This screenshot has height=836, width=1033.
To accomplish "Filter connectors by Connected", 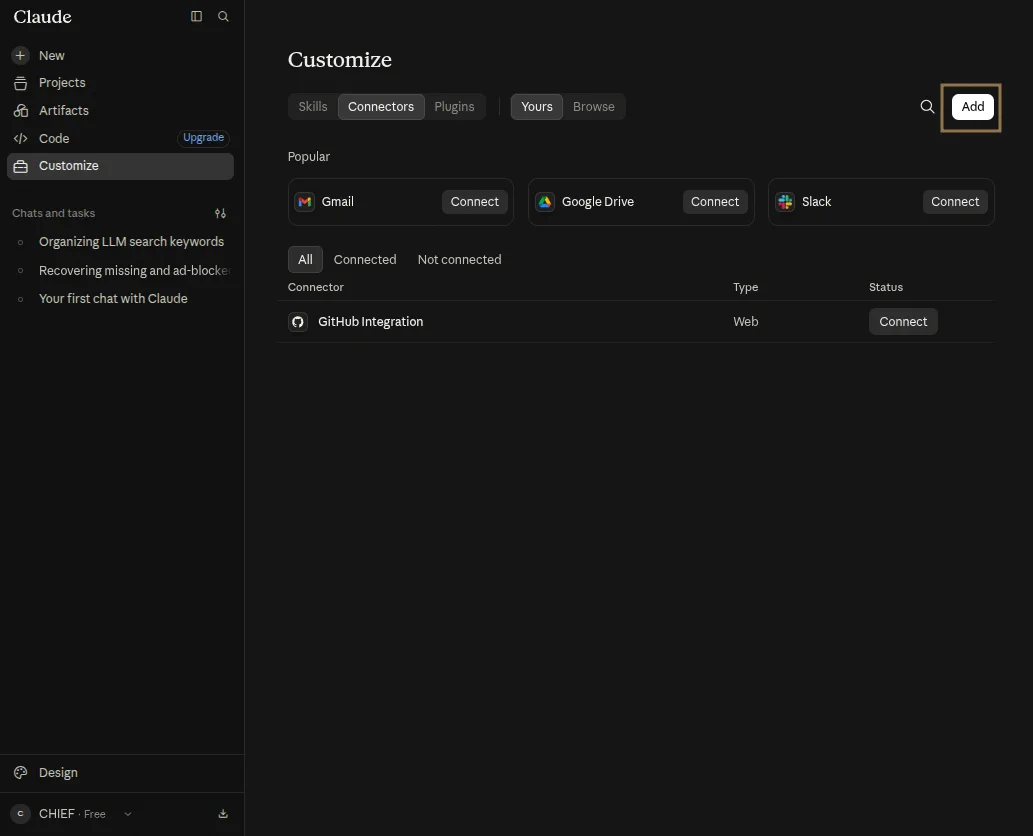I will coord(365,260).
